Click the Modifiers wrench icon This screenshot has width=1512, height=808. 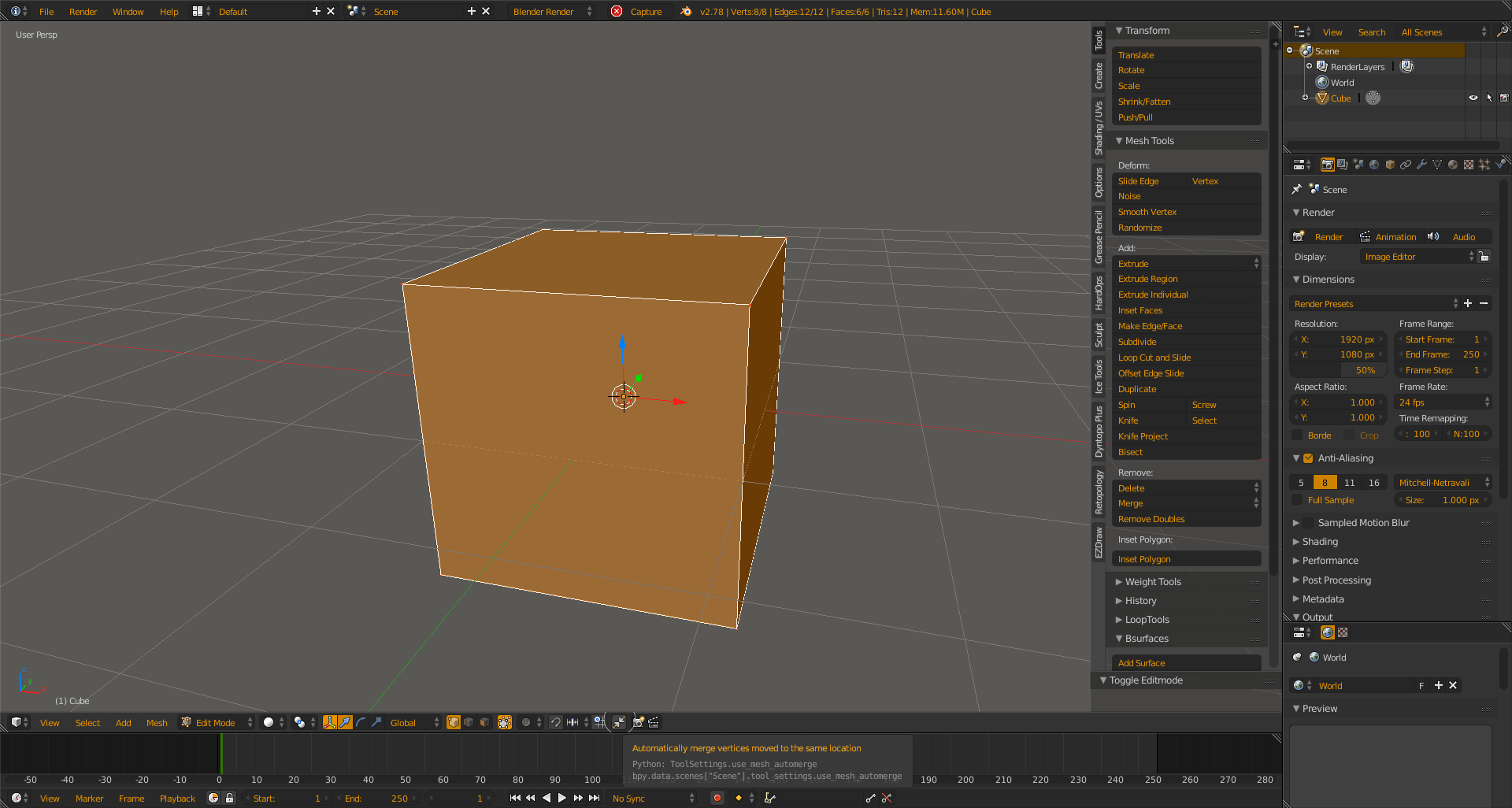1422,165
